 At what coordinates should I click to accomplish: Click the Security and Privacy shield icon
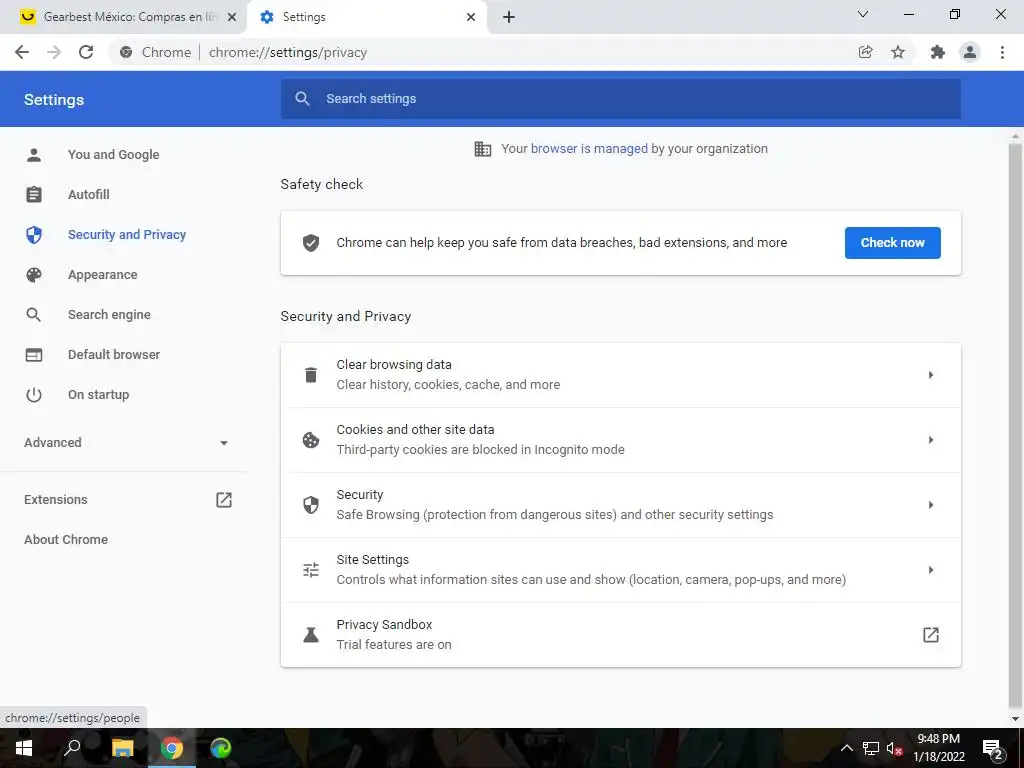pos(34,234)
